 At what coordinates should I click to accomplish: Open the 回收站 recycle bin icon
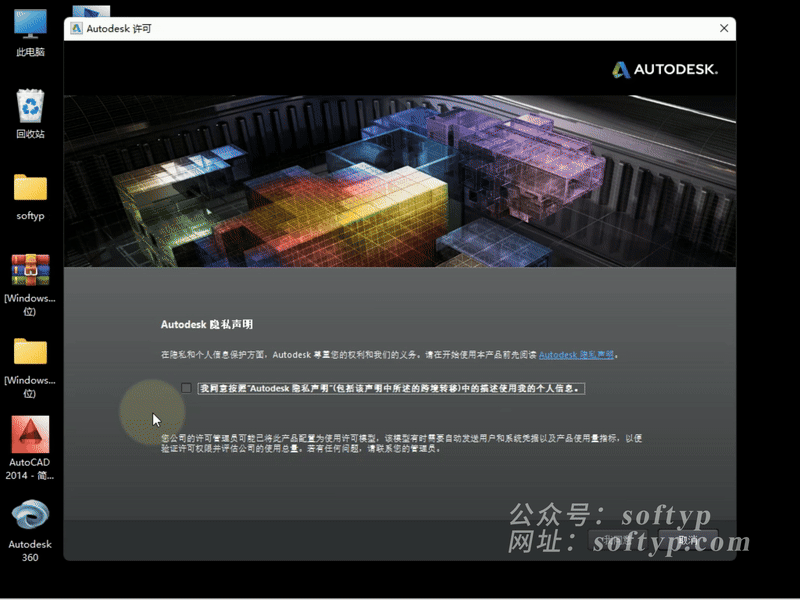pyautogui.click(x=30, y=114)
